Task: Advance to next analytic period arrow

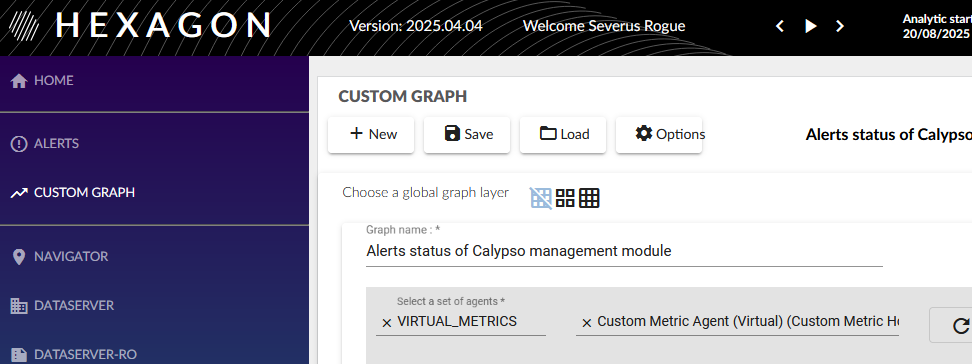Action: pos(840,26)
